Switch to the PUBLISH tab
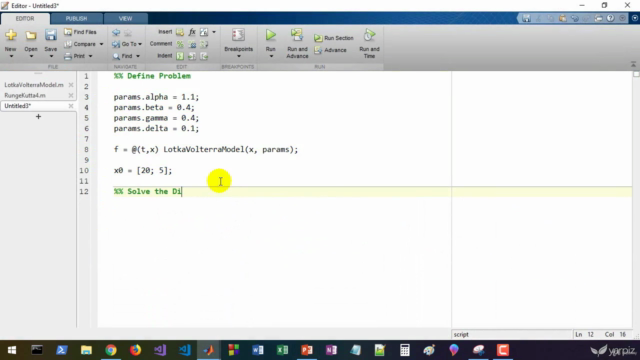 point(76,18)
